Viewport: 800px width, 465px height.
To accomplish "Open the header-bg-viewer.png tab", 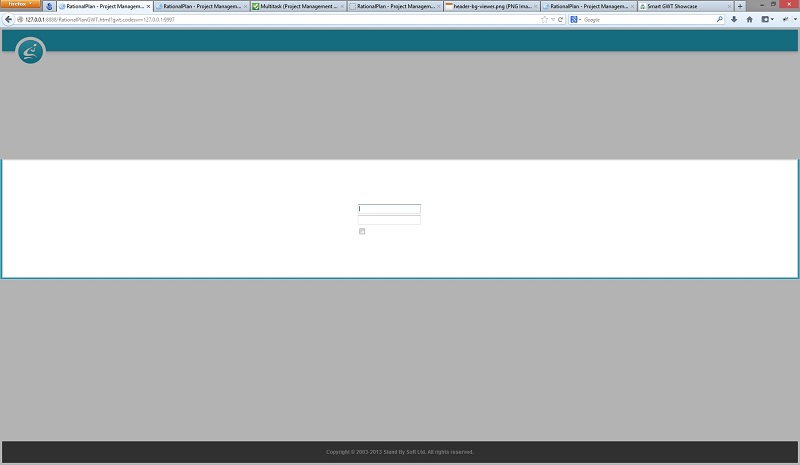I will pyautogui.click(x=488, y=6).
